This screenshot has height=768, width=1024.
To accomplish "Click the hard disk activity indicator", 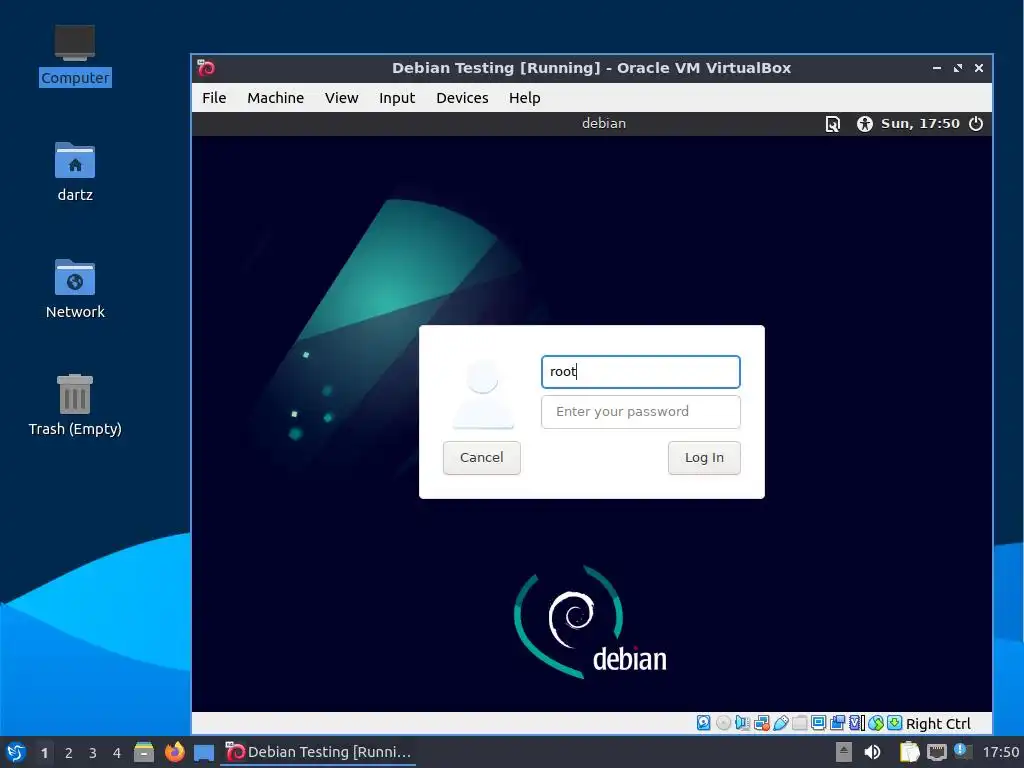I will click(x=703, y=723).
